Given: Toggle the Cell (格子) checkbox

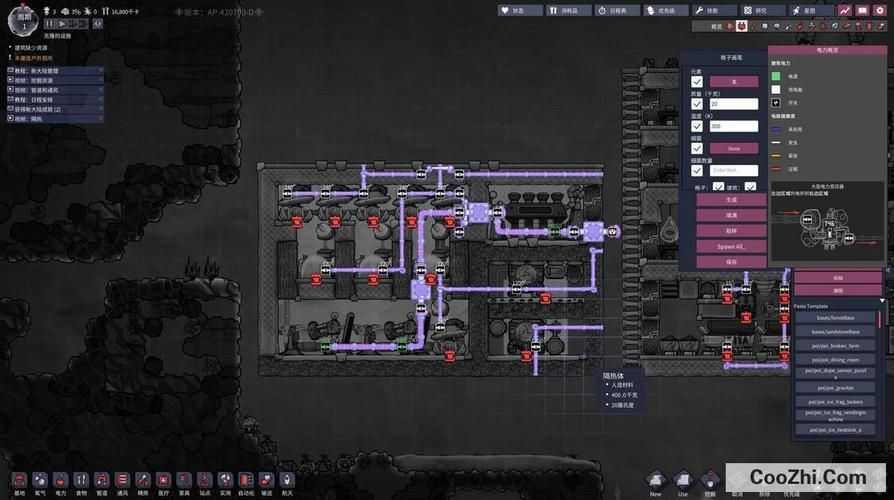Looking at the screenshot, I should click(718, 186).
